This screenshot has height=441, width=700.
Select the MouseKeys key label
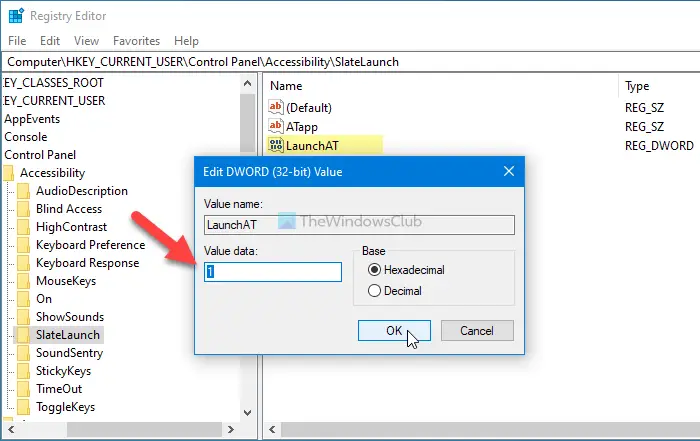pyautogui.click(x=66, y=281)
